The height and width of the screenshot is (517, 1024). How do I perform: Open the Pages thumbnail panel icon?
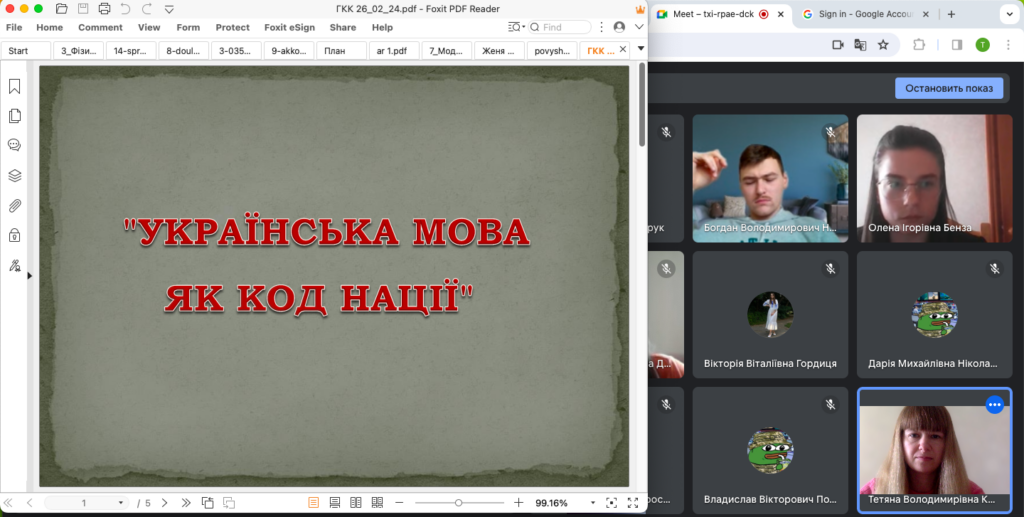point(15,116)
